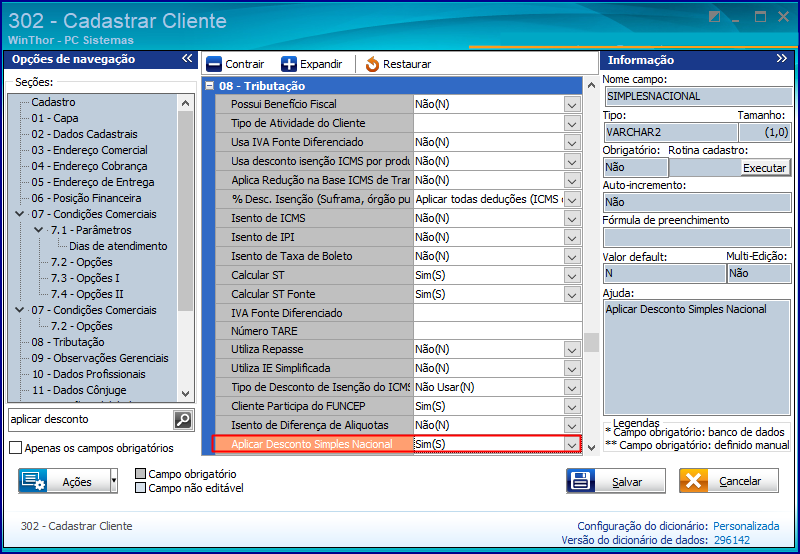
Task: Select 06 - Posição Financeira section
Action: (86, 198)
